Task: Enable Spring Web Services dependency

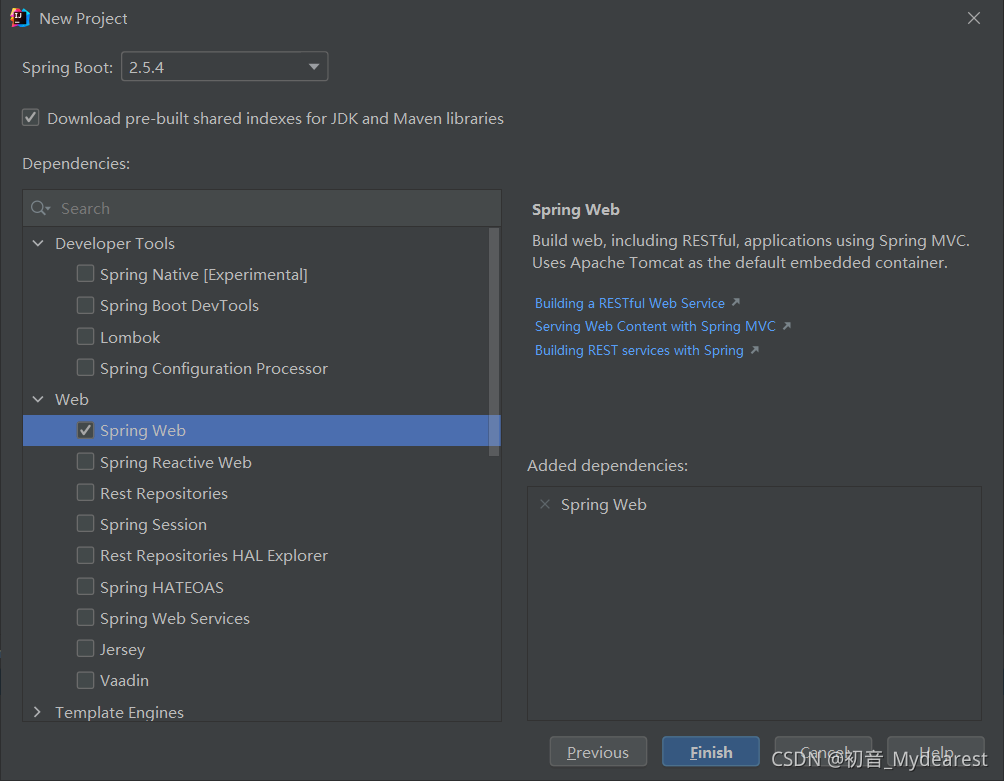Action: (x=85, y=618)
